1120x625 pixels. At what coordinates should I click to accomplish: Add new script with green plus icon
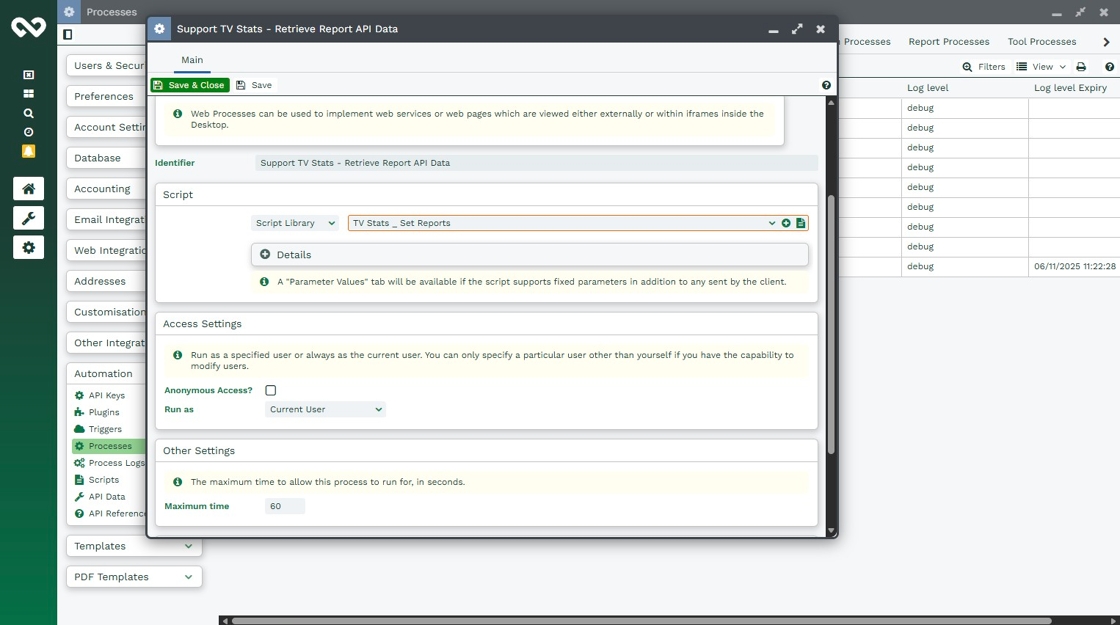click(x=786, y=223)
